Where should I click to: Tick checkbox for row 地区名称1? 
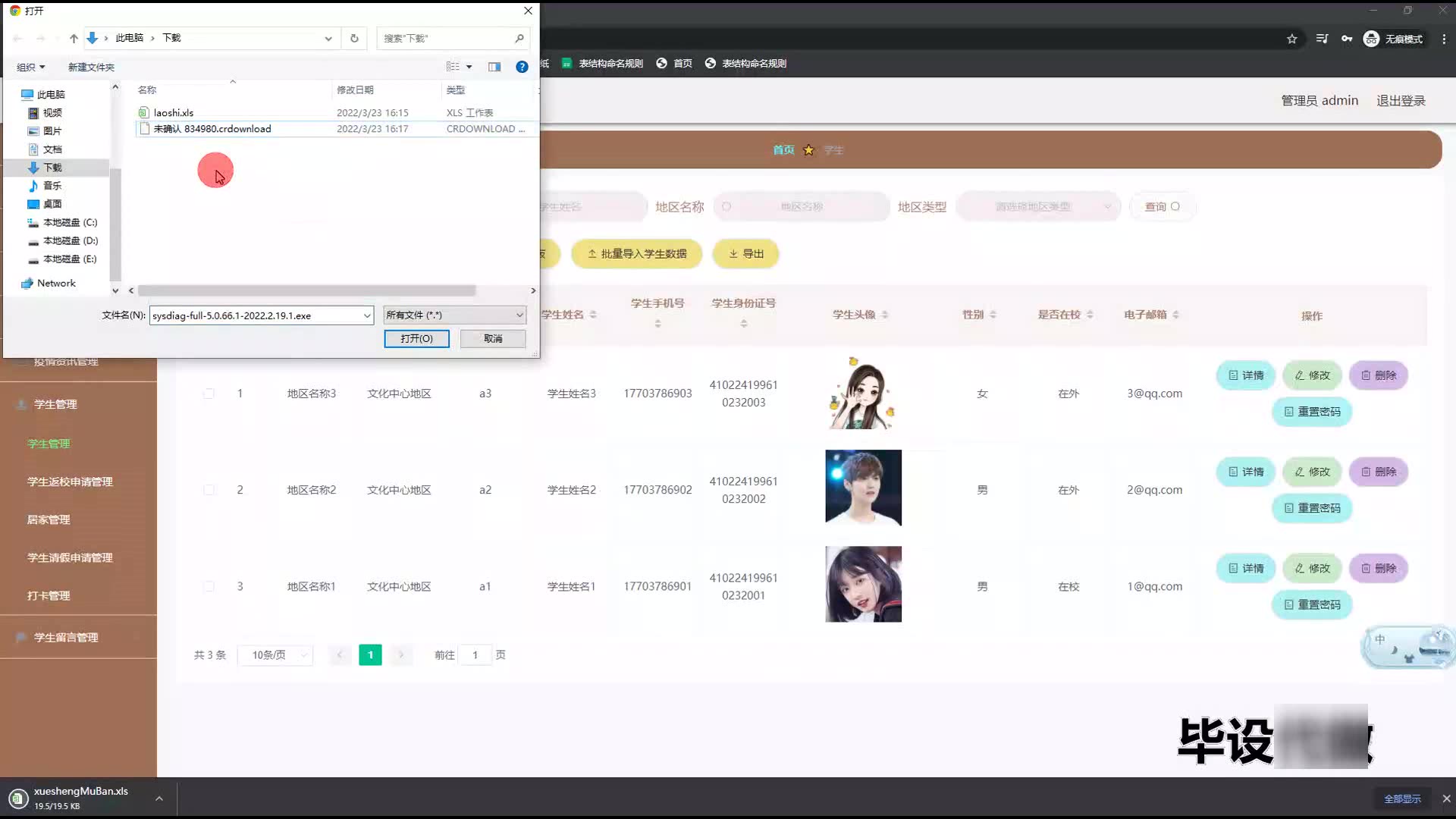coord(209,586)
